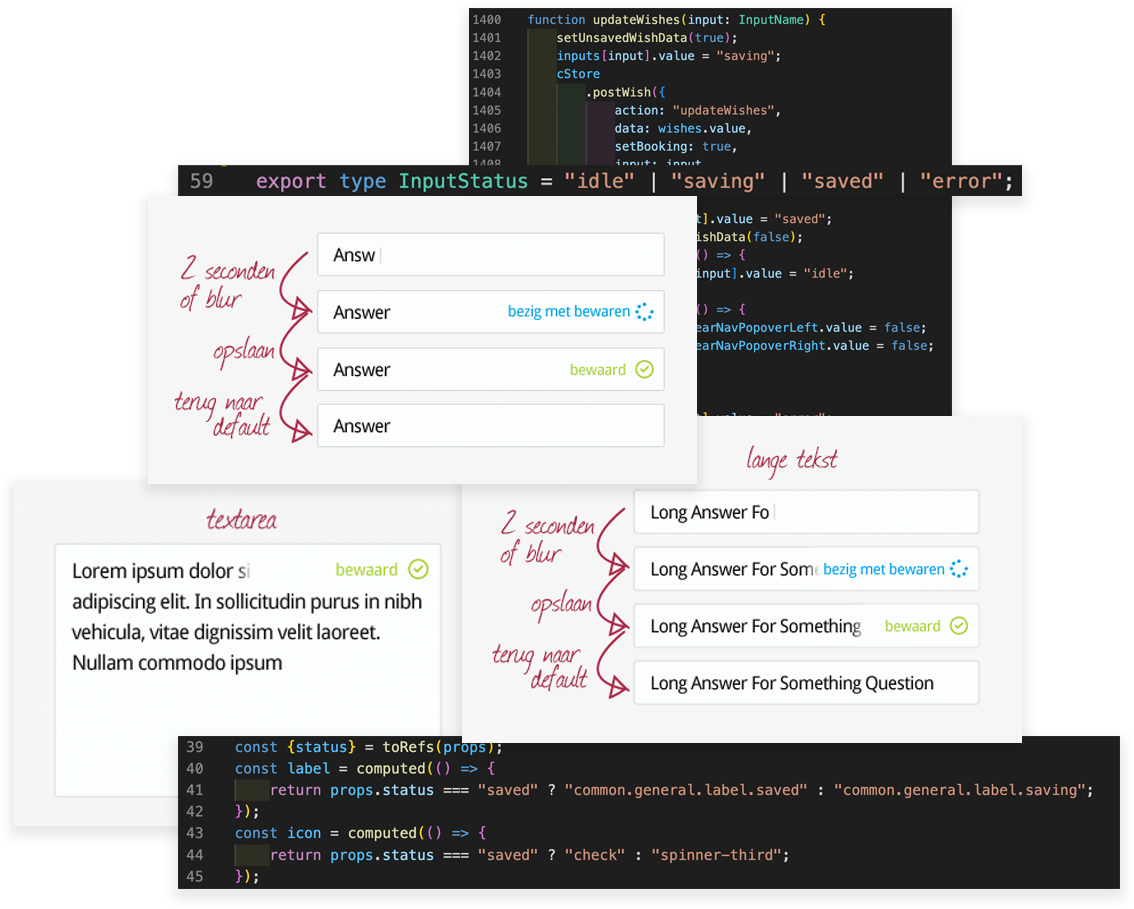The image size is (1134, 909).
Task: Click the handwritten 'textarea' heading
Action: click(242, 519)
